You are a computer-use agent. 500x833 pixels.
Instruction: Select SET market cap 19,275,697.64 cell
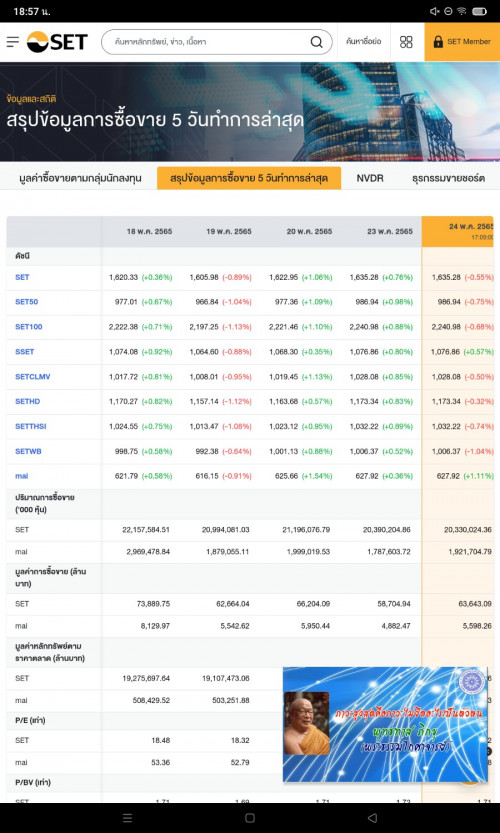pos(146,678)
